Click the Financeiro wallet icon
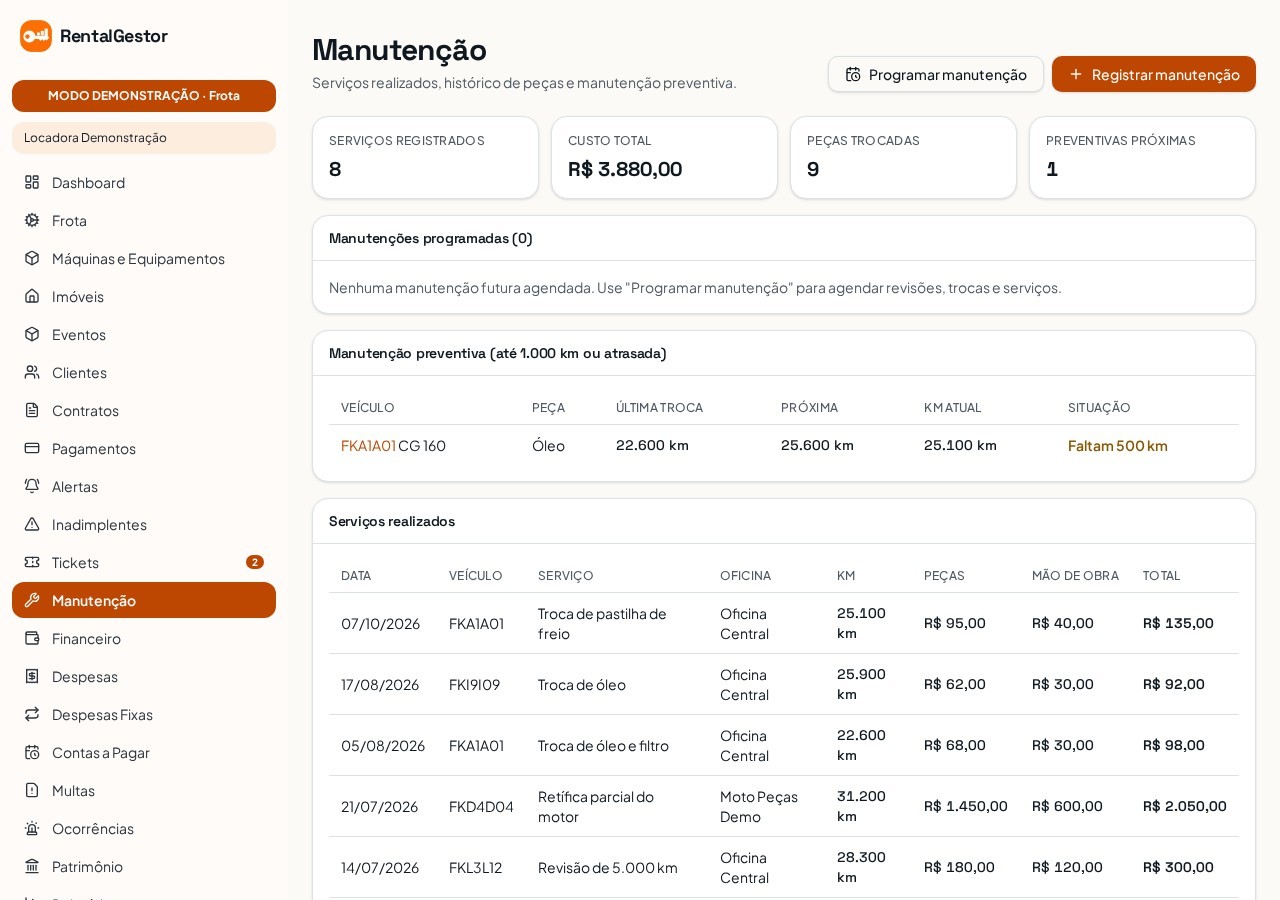1280x900 pixels. click(32, 638)
